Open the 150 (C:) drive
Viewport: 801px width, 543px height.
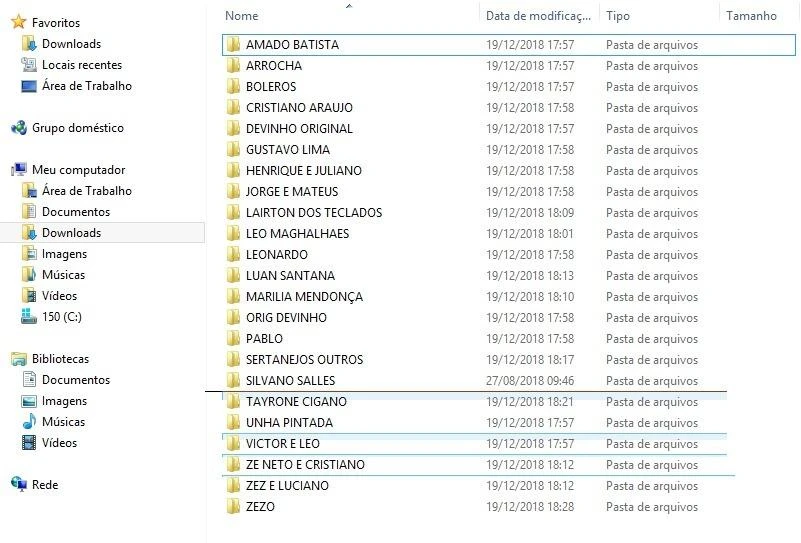(51, 317)
